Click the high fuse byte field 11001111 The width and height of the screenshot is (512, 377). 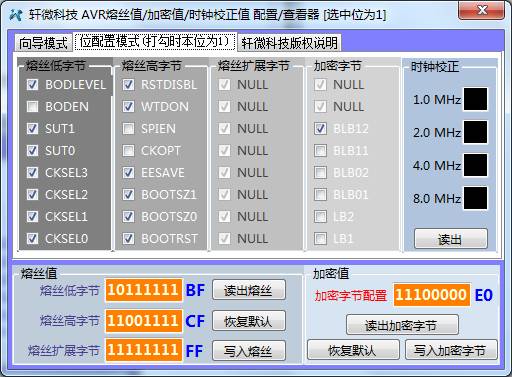pyautogui.click(x=144, y=321)
